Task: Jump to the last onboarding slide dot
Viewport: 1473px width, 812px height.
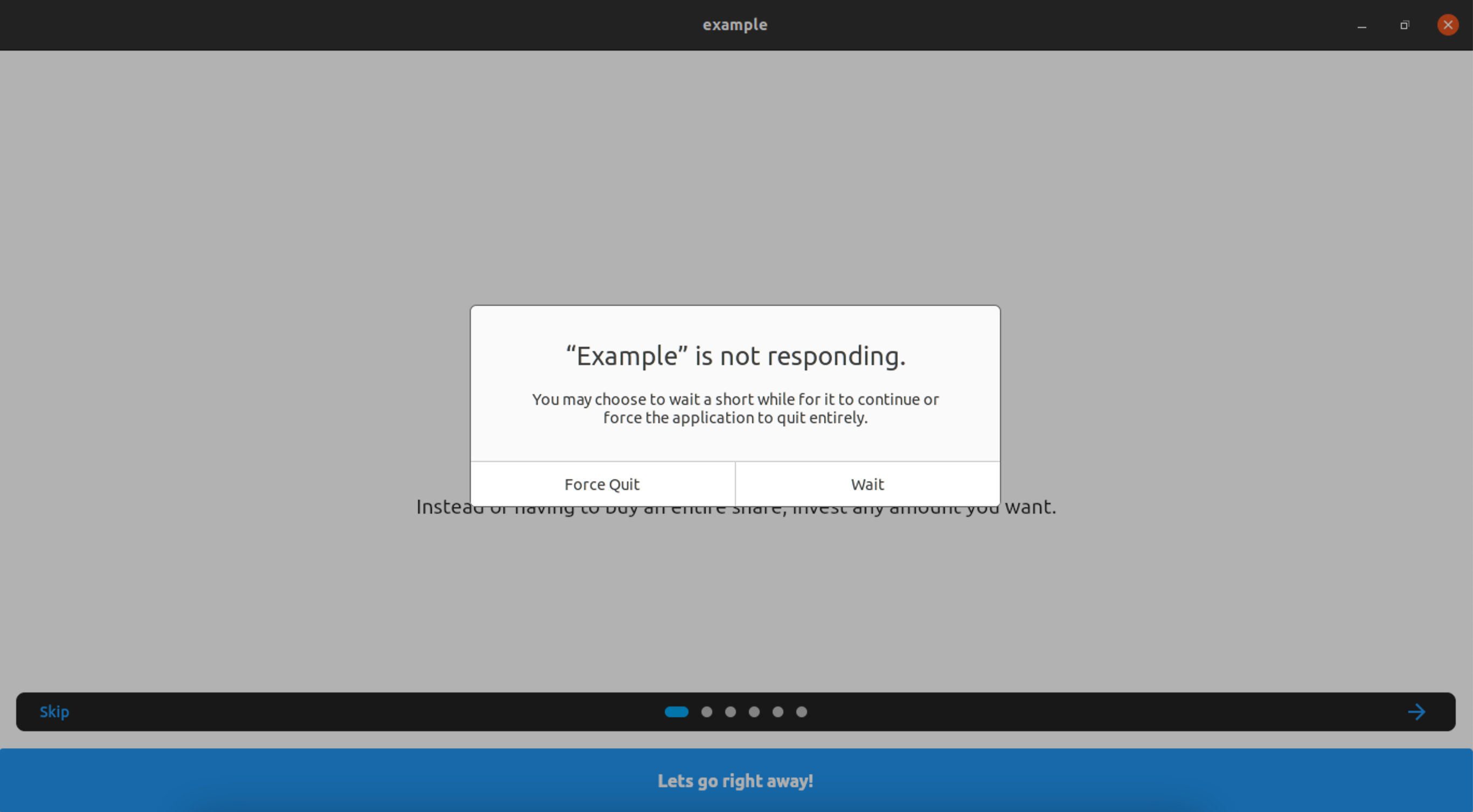Action: tap(801, 712)
